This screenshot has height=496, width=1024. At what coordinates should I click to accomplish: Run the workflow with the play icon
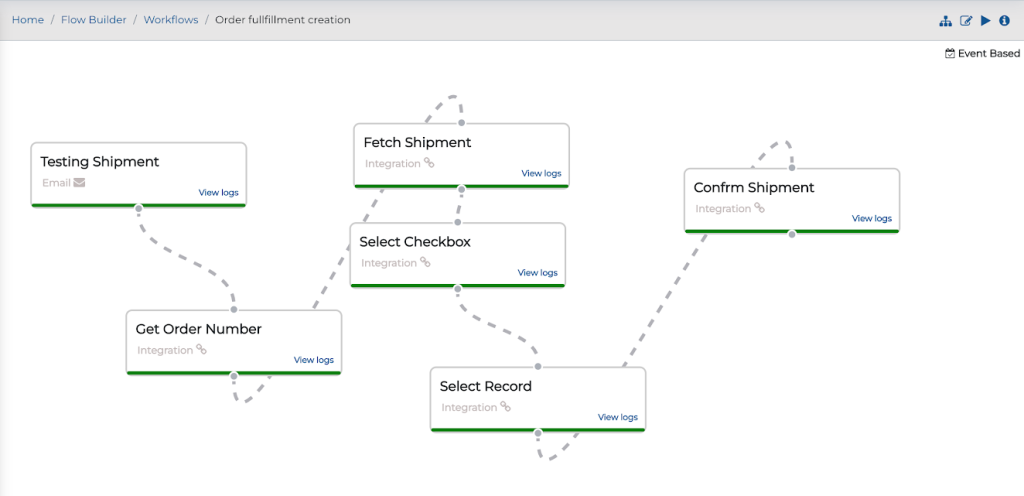click(x=985, y=21)
